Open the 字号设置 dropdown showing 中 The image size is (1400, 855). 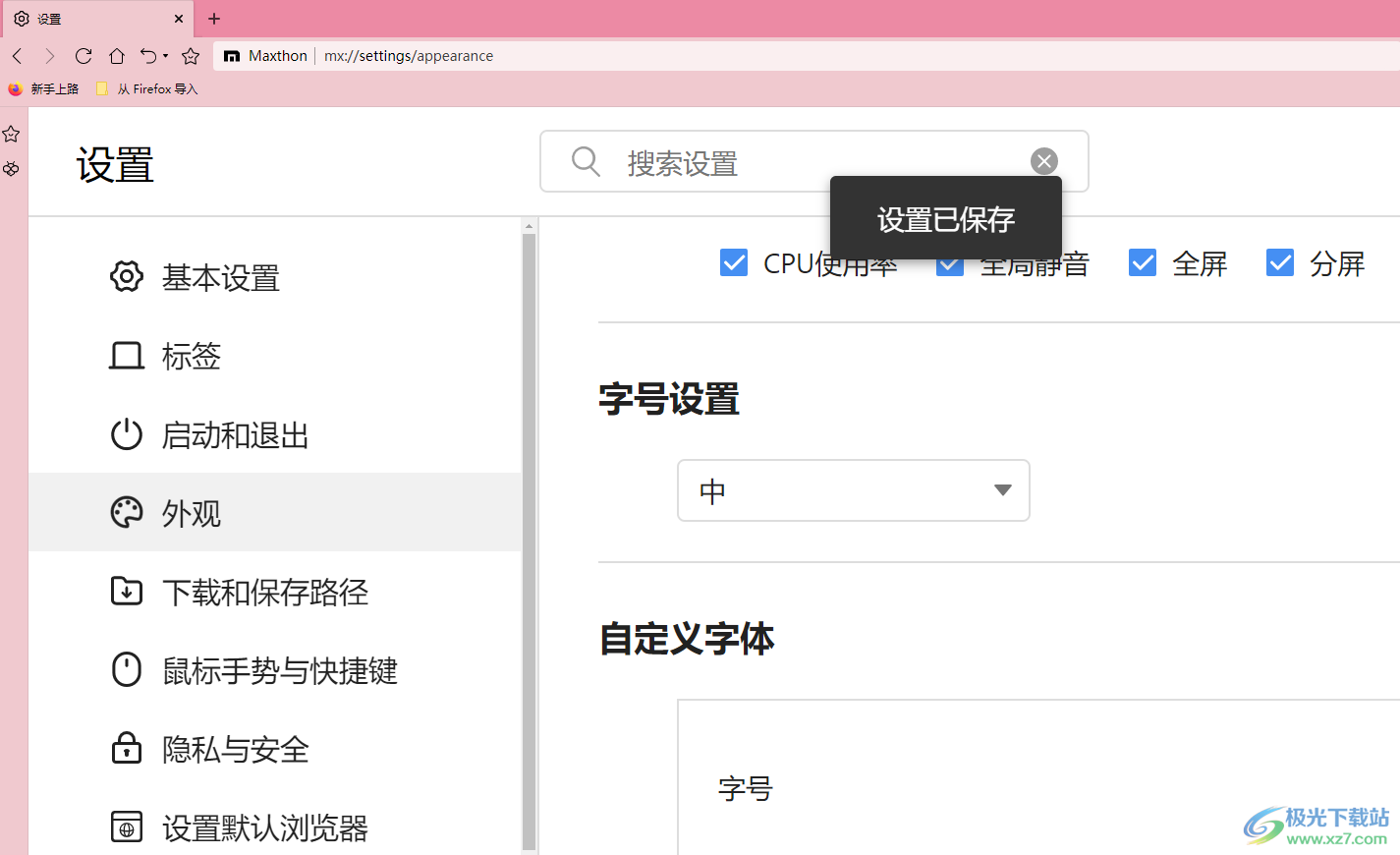[854, 490]
